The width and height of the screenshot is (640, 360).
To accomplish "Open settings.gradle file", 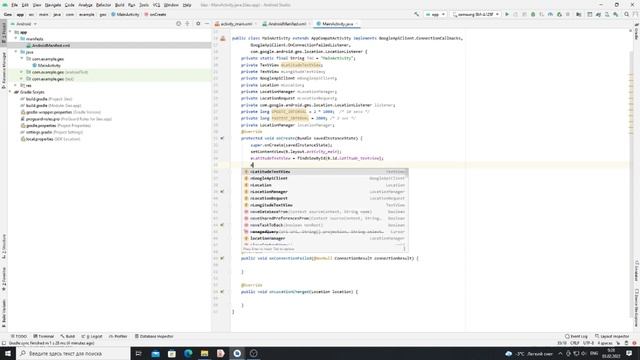I will click(x=51, y=132).
